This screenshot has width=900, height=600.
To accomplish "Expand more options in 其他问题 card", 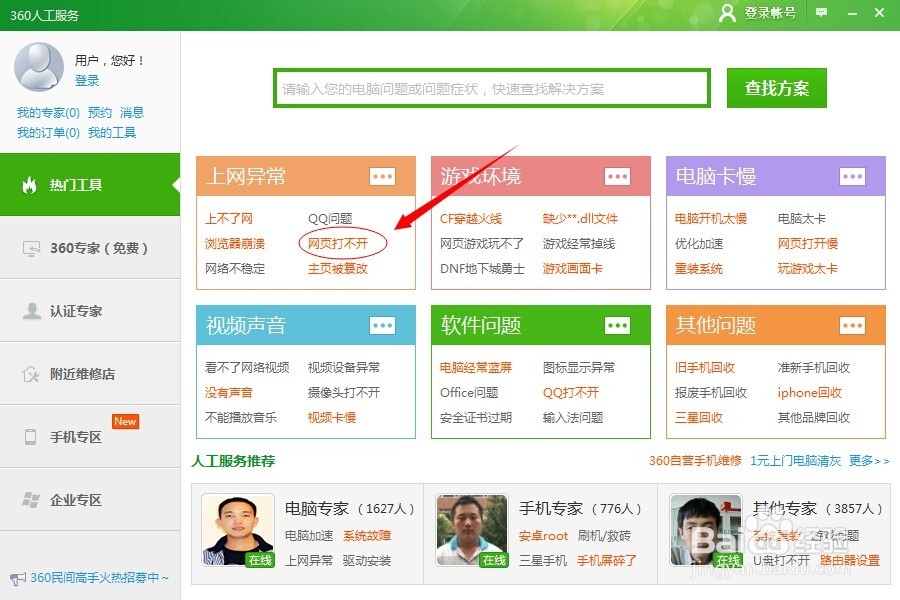I will (x=852, y=326).
